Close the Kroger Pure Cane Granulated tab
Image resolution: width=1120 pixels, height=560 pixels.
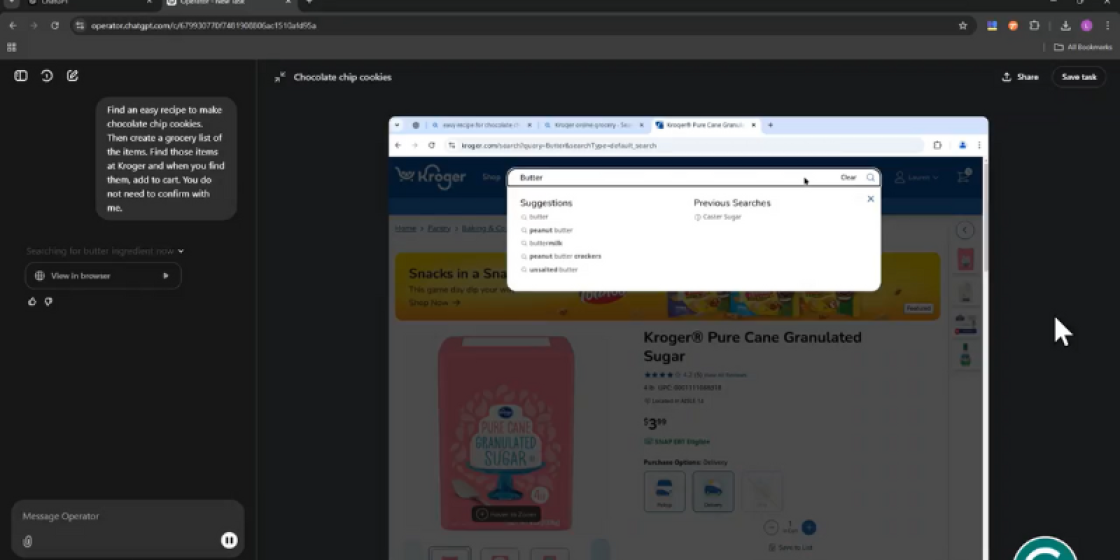click(x=753, y=125)
